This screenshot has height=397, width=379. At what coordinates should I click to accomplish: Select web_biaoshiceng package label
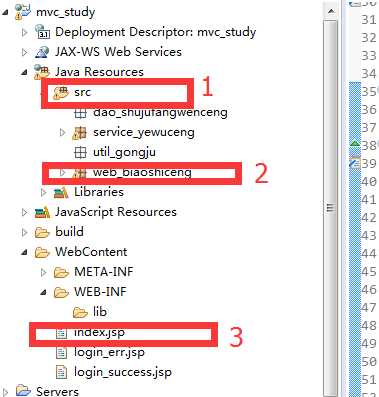[x=142, y=172]
